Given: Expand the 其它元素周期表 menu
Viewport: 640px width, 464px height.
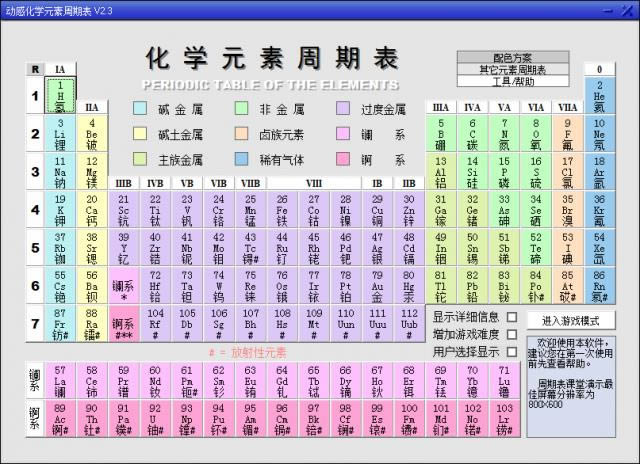Looking at the screenshot, I should pos(512,70).
